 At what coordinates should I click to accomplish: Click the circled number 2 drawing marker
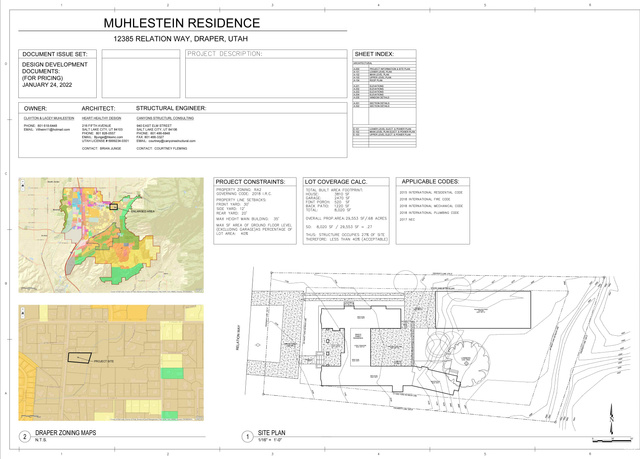24,437
